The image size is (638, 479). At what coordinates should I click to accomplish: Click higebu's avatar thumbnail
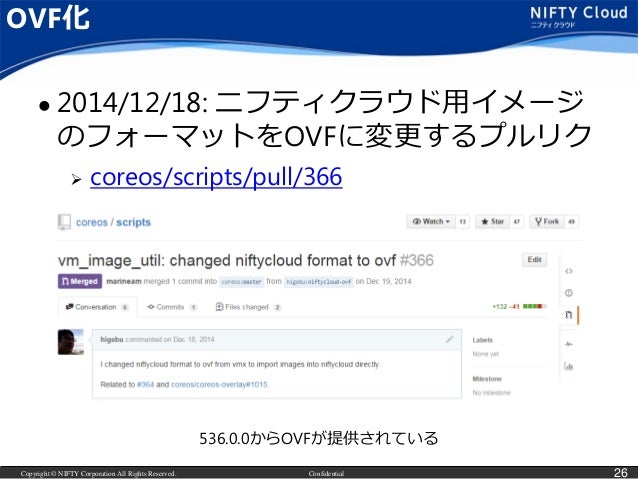point(71,342)
